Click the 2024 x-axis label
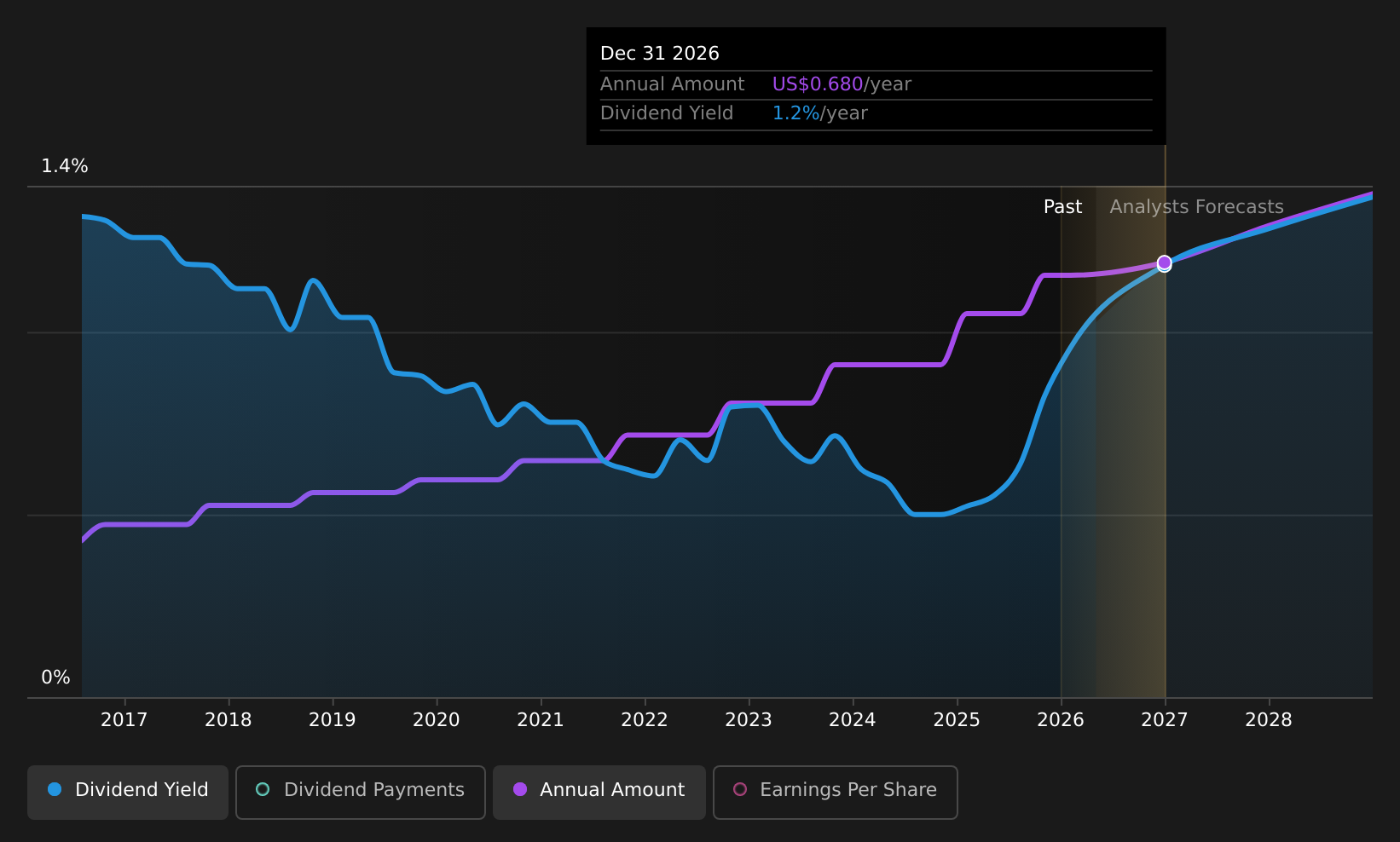This screenshot has width=1400, height=842. click(853, 720)
